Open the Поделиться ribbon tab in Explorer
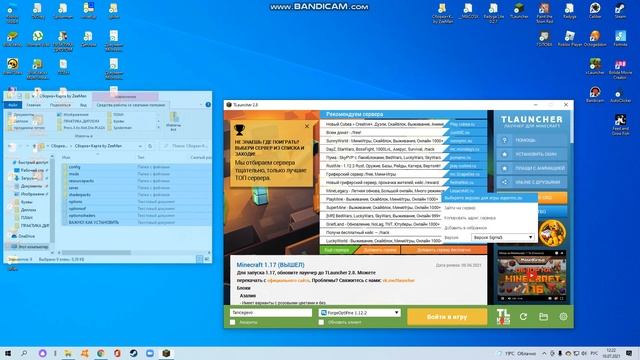 (x=60, y=105)
